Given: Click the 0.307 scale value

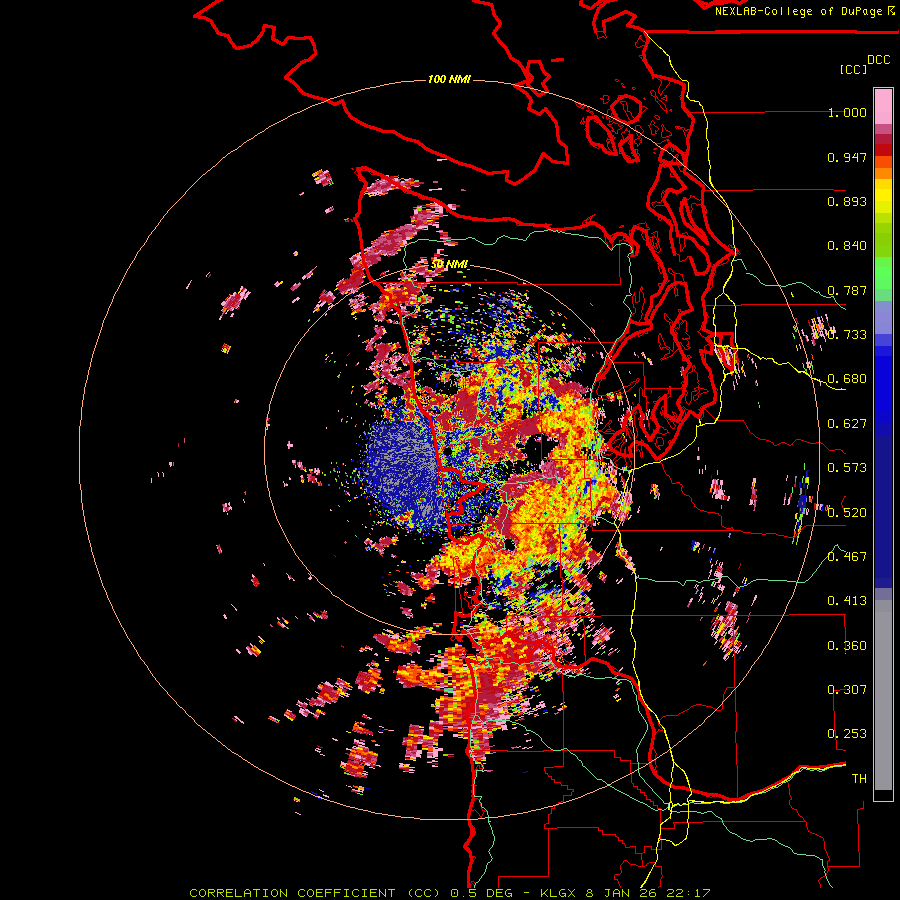Looking at the screenshot, I should (x=847, y=690).
